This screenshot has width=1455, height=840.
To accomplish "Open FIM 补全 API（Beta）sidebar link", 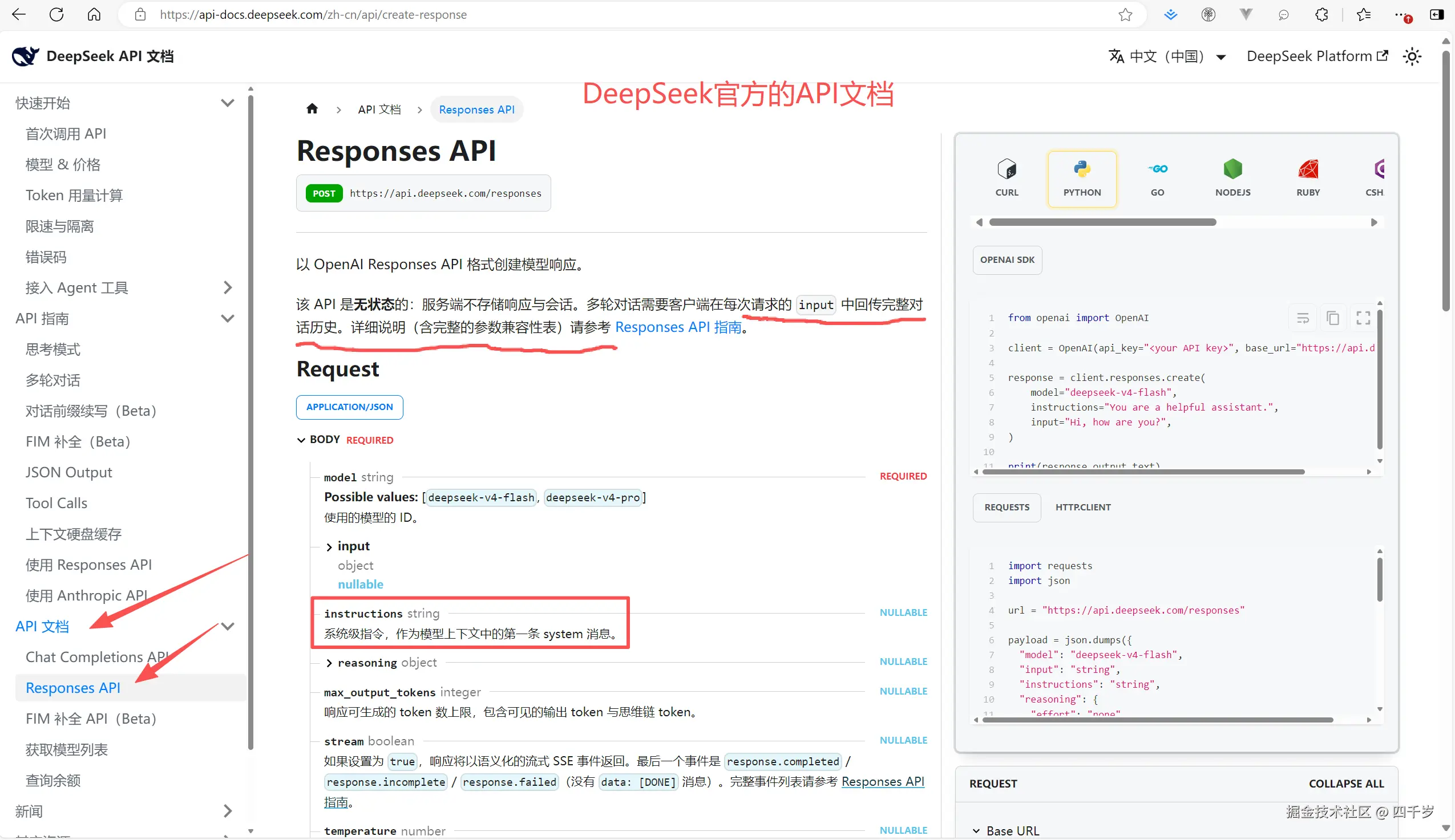I will tap(91, 719).
